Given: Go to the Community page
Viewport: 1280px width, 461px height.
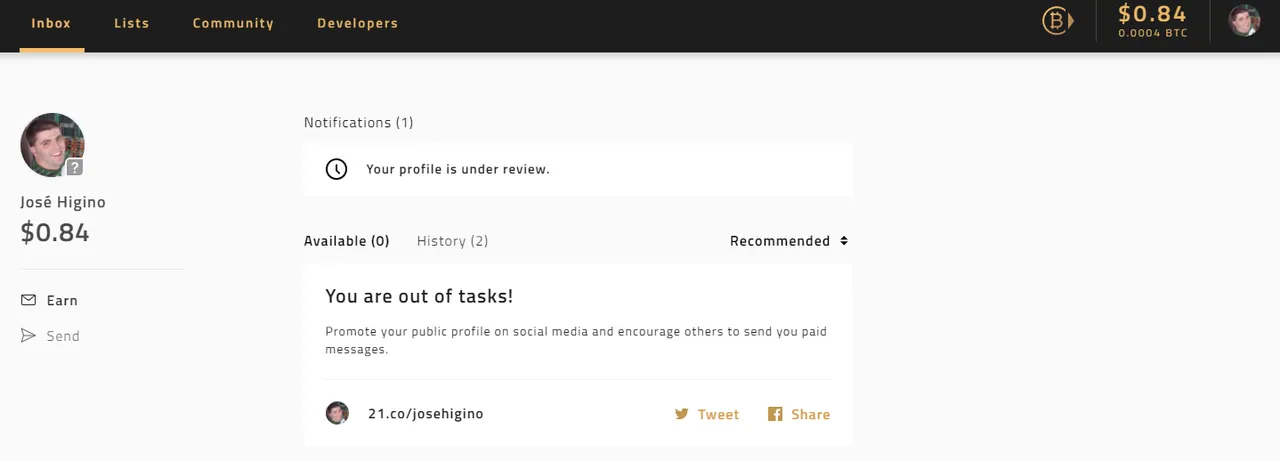Looking at the screenshot, I should 233,23.
